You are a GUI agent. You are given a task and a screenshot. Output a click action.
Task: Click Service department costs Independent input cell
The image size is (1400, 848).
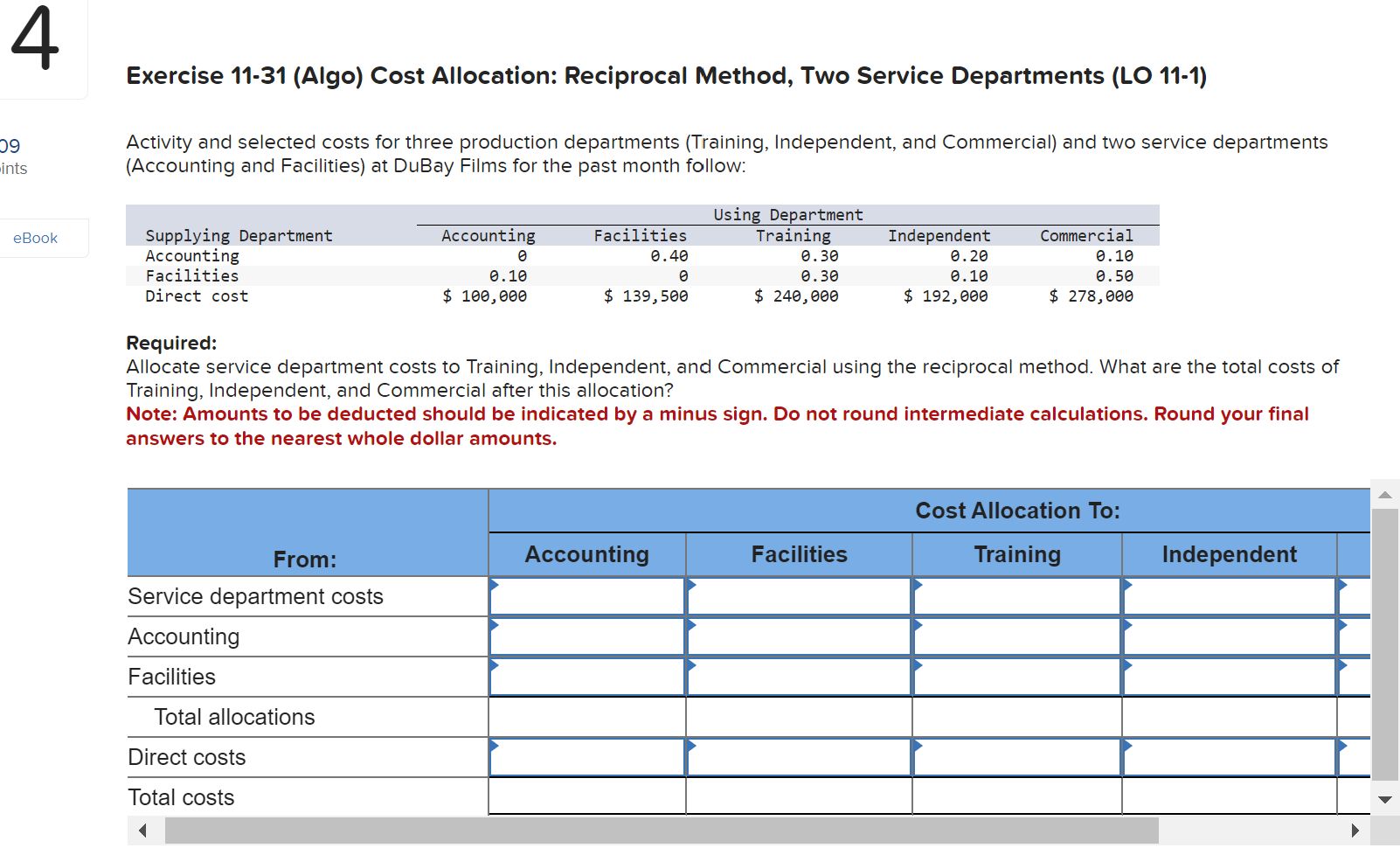1230,596
